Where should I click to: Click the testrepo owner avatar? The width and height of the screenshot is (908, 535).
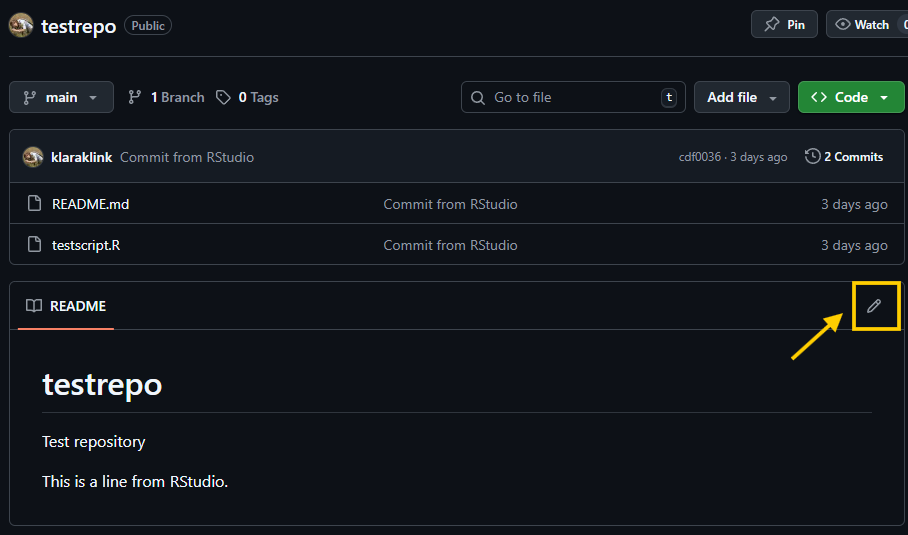[21, 25]
